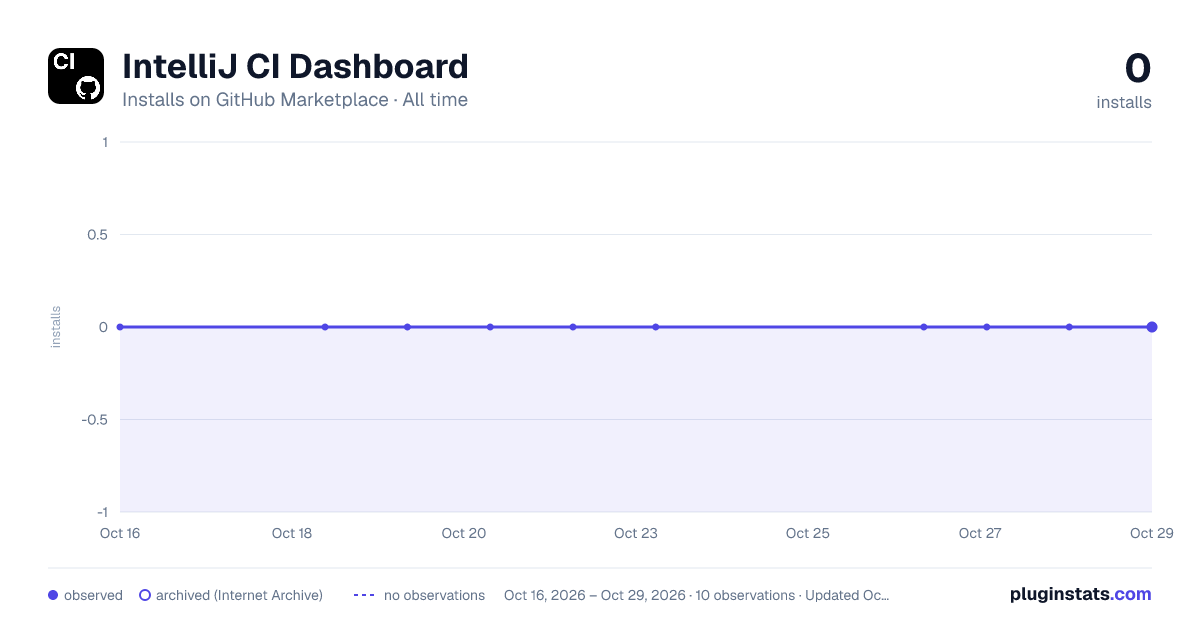Click the 'archived (Internet Archive)' legend label

click(x=239, y=595)
